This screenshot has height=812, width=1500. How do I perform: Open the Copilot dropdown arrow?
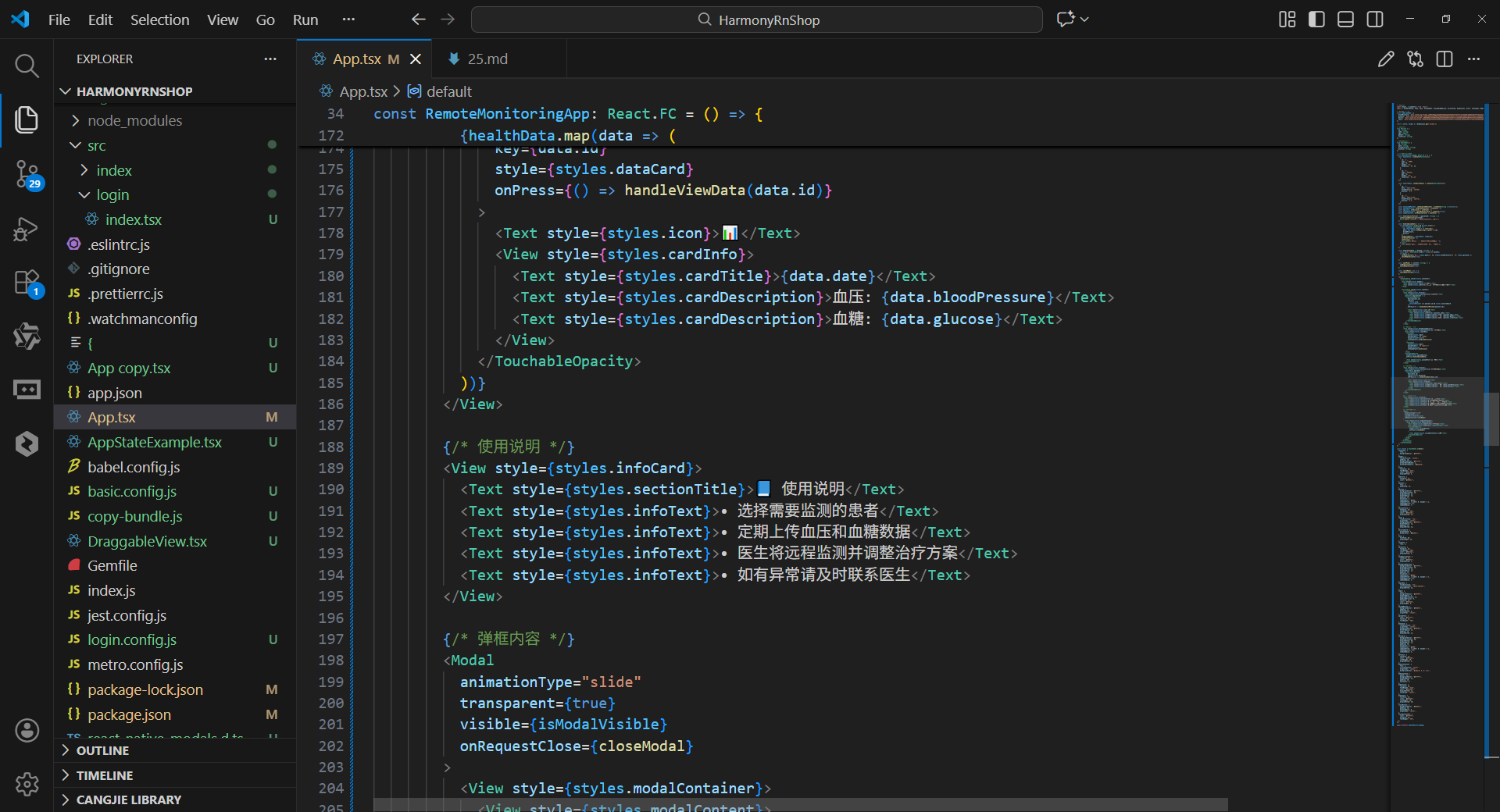click(x=1084, y=20)
